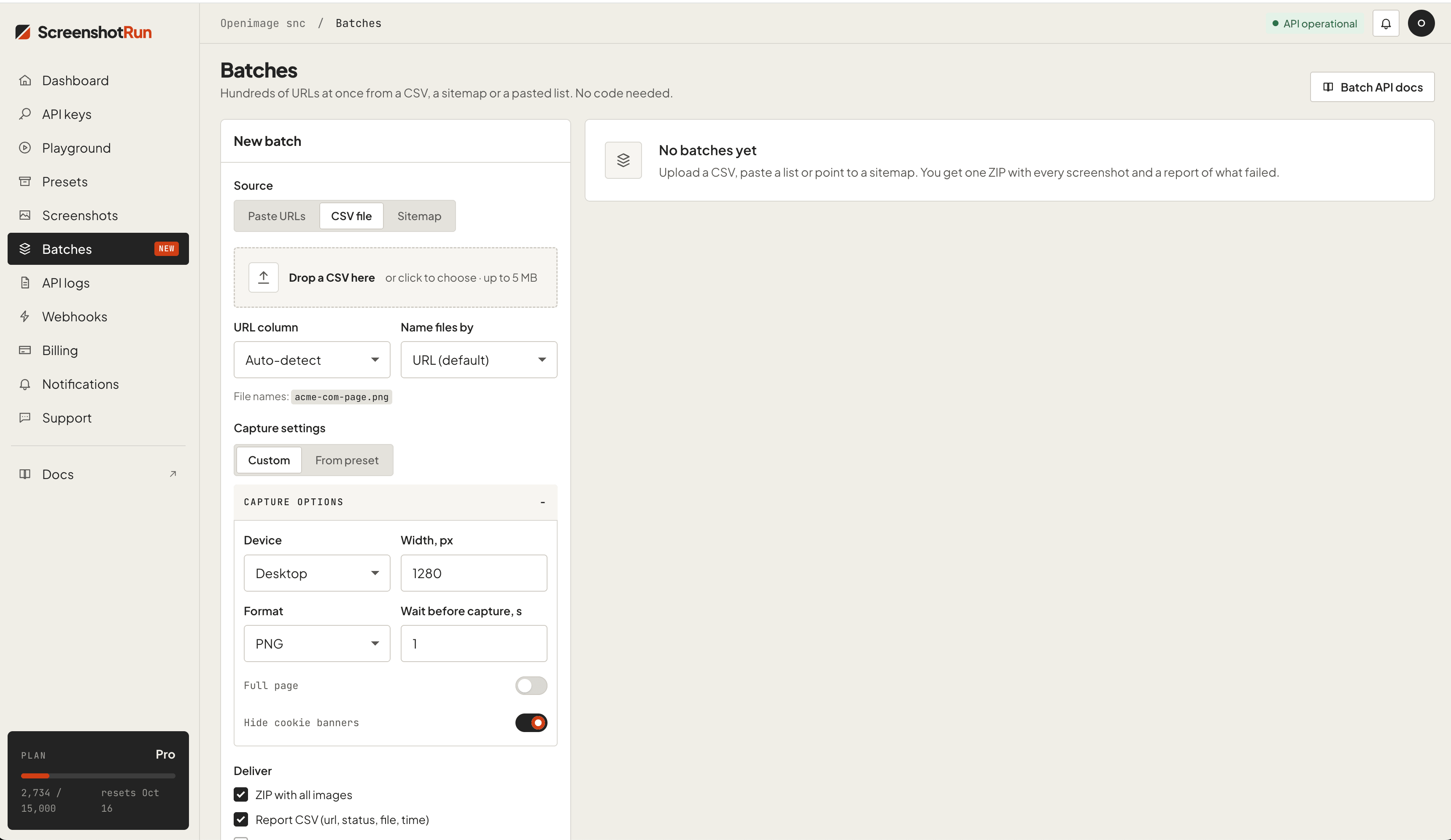Collapse the Capture Options section
Image resolution: width=1451 pixels, height=840 pixels.
pos(396,502)
